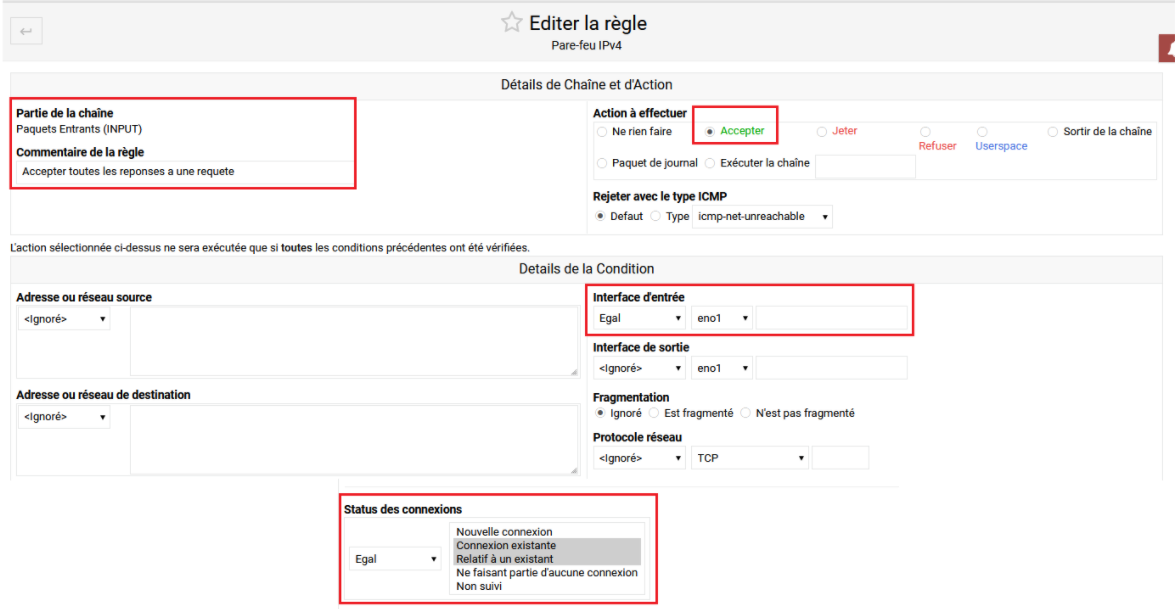The height and width of the screenshot is (609, 1175).
Task: Click the Exécuter la chaîne text field
Action: pos(865,166)
